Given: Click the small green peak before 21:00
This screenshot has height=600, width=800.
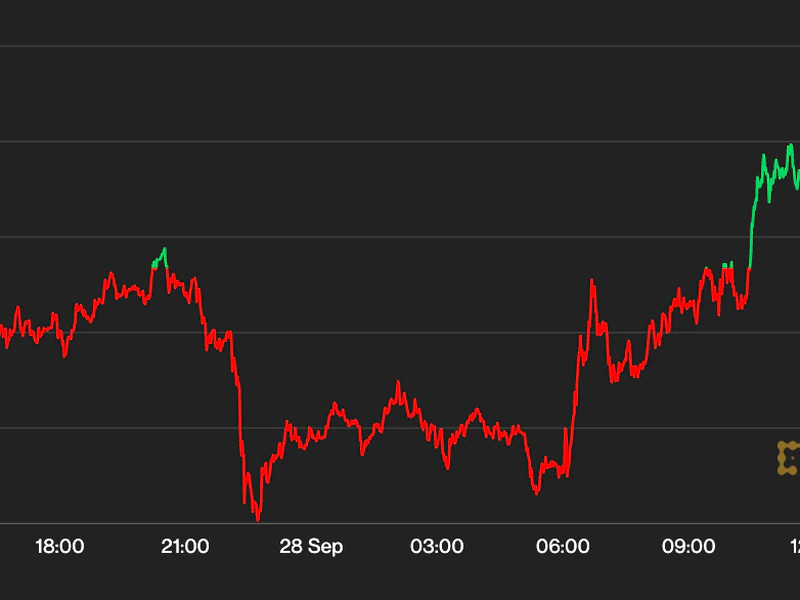Looking at the screenshot, I should [164, 250].
